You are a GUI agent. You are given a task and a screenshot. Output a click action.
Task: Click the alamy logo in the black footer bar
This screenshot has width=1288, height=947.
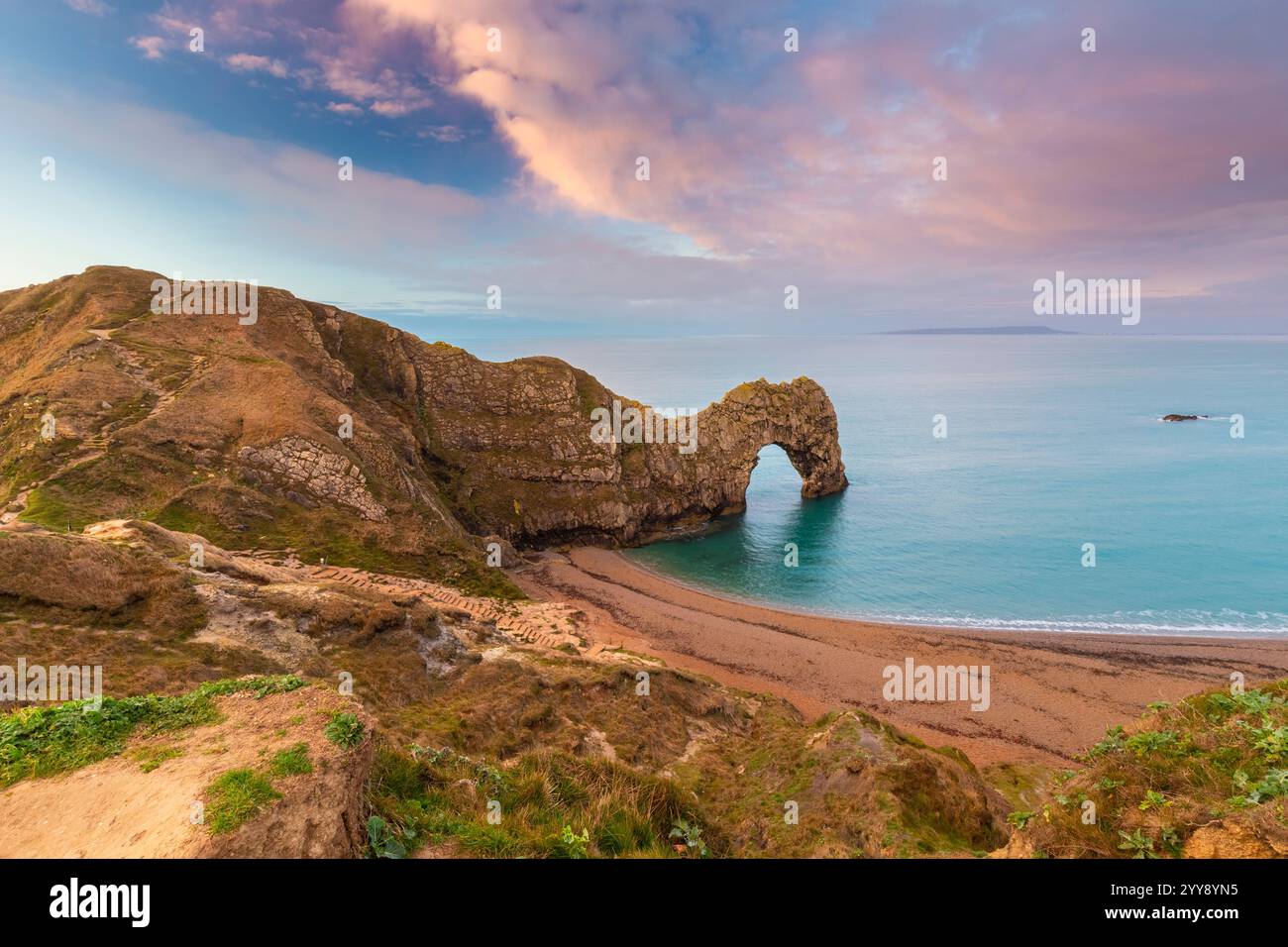(x=100, y=901)
